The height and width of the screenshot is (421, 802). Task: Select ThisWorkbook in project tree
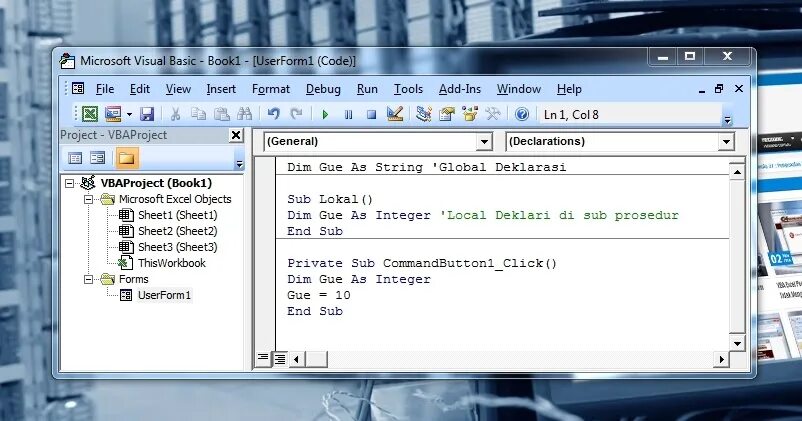point(171,263)
